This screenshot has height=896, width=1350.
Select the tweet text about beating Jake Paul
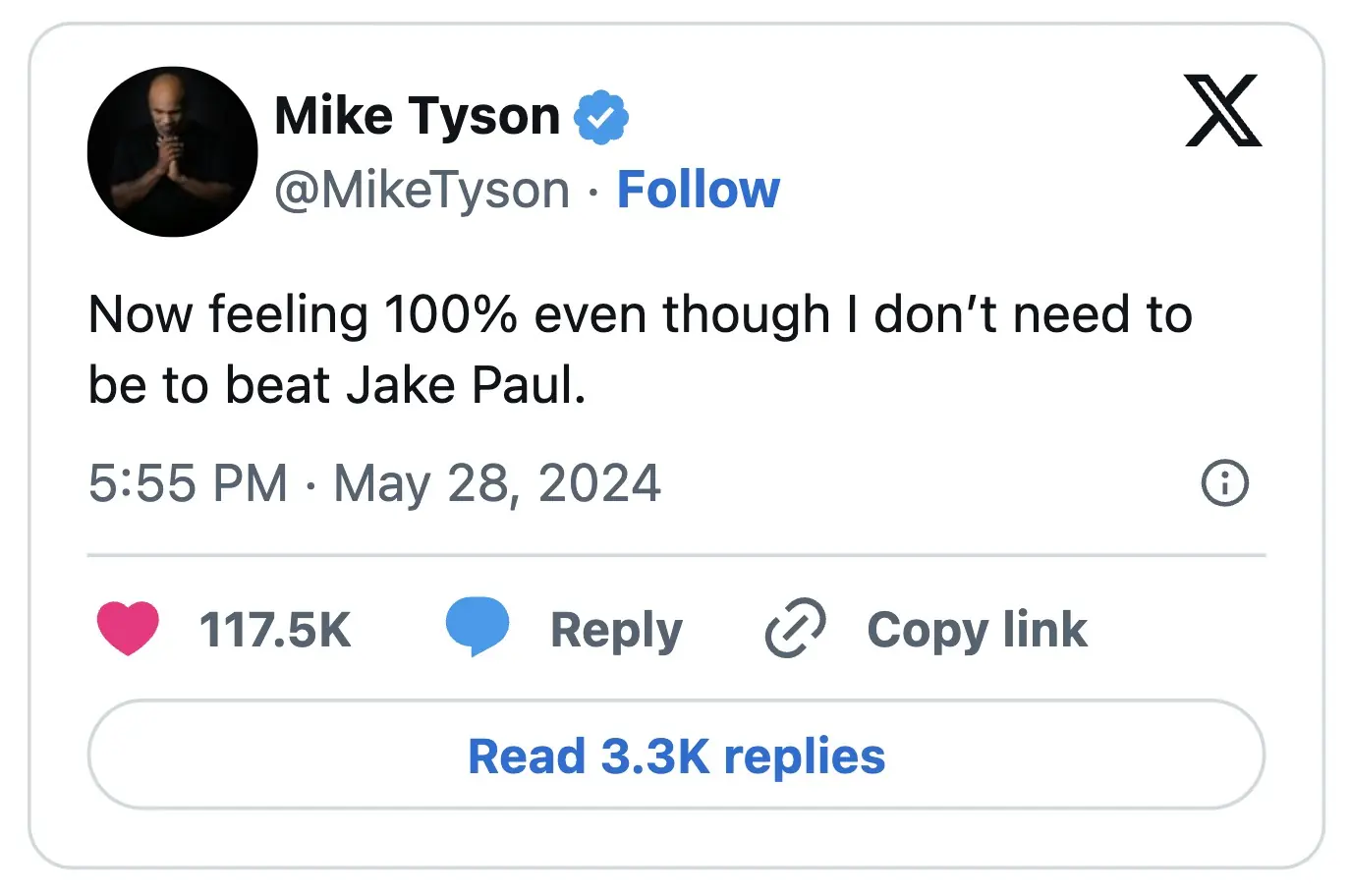click(x=639, y=349)
